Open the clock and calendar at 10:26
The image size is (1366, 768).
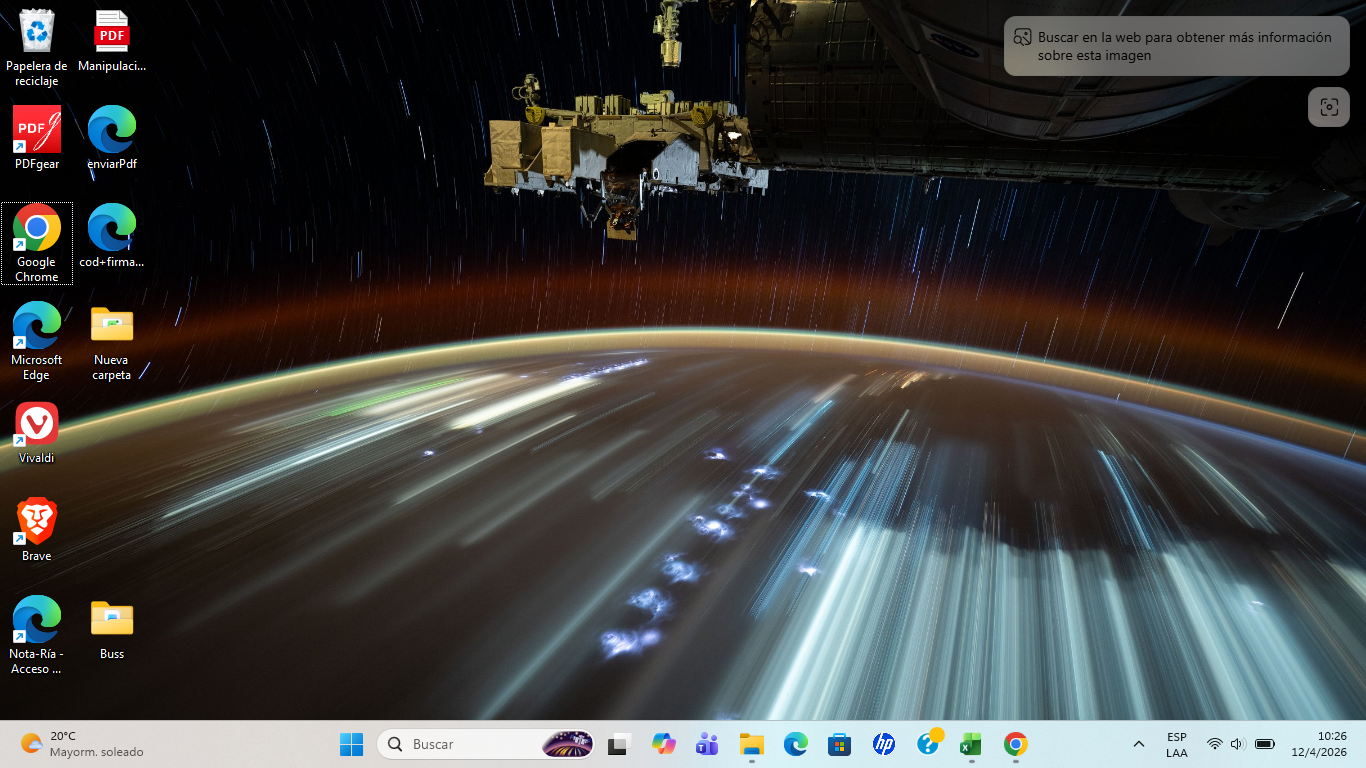pyautogui.click(x=1319, y=744)
